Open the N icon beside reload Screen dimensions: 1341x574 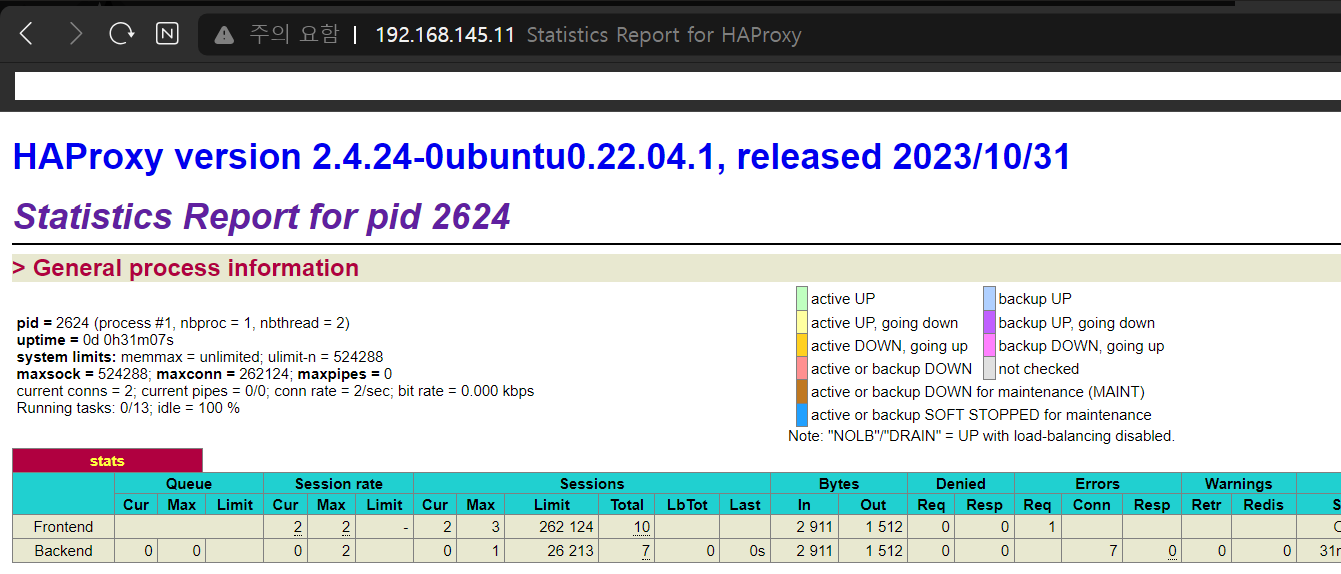(167, 34)
